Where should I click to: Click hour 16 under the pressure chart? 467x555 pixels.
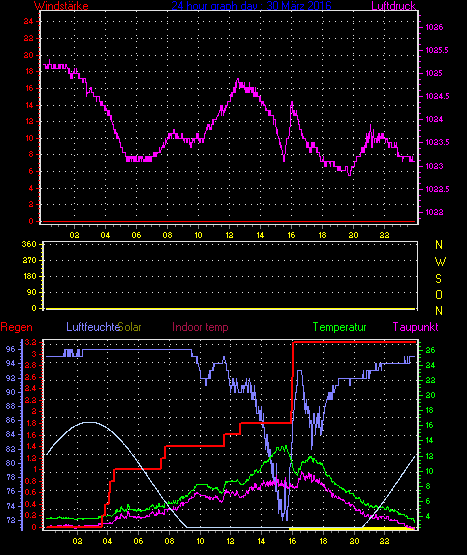291,235
